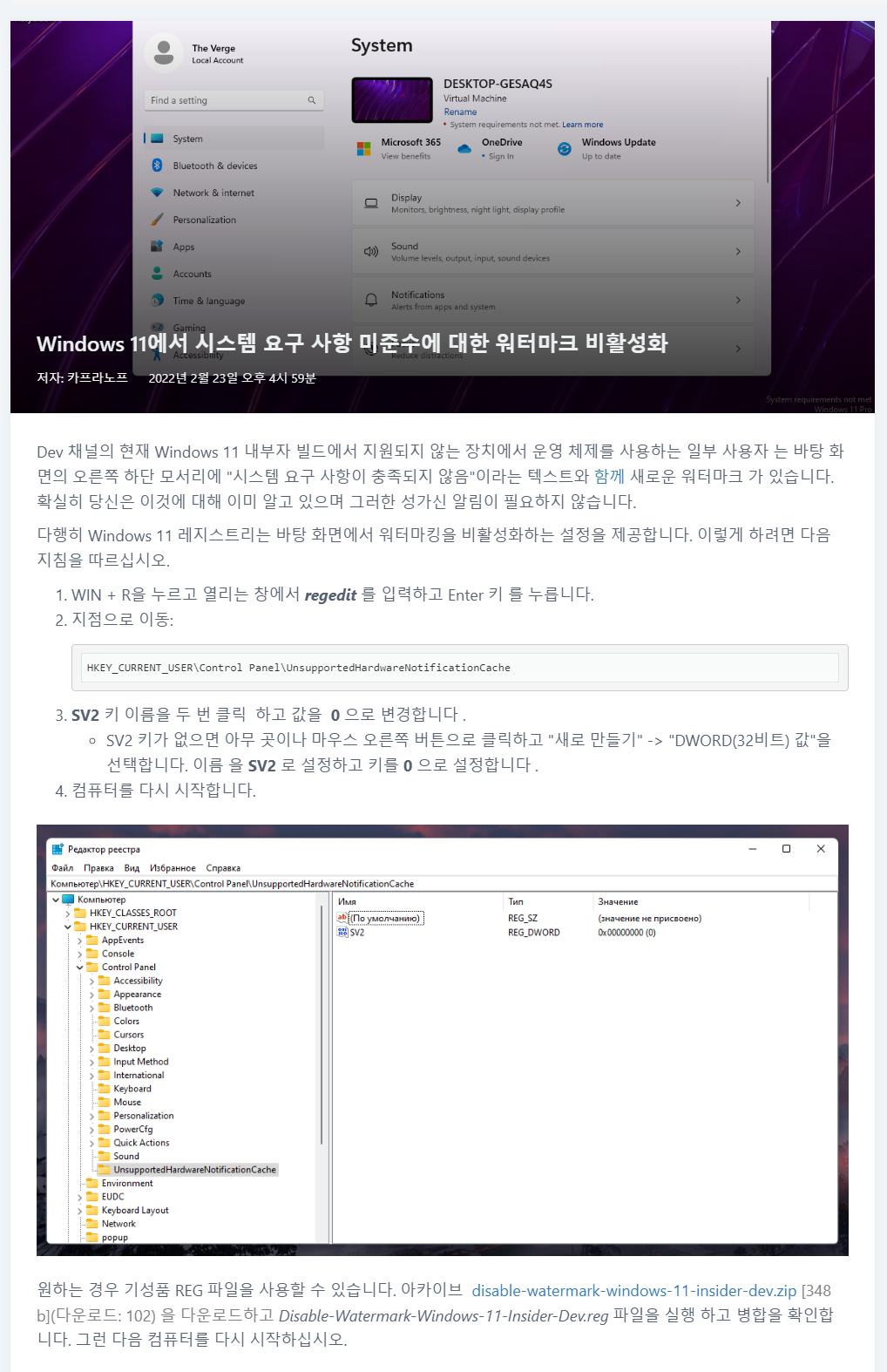The width and height of the screenshot is (887, 1372).
Task: Select the UnsupportedHardwareNotificationCache key
Action: point(194,1170)
